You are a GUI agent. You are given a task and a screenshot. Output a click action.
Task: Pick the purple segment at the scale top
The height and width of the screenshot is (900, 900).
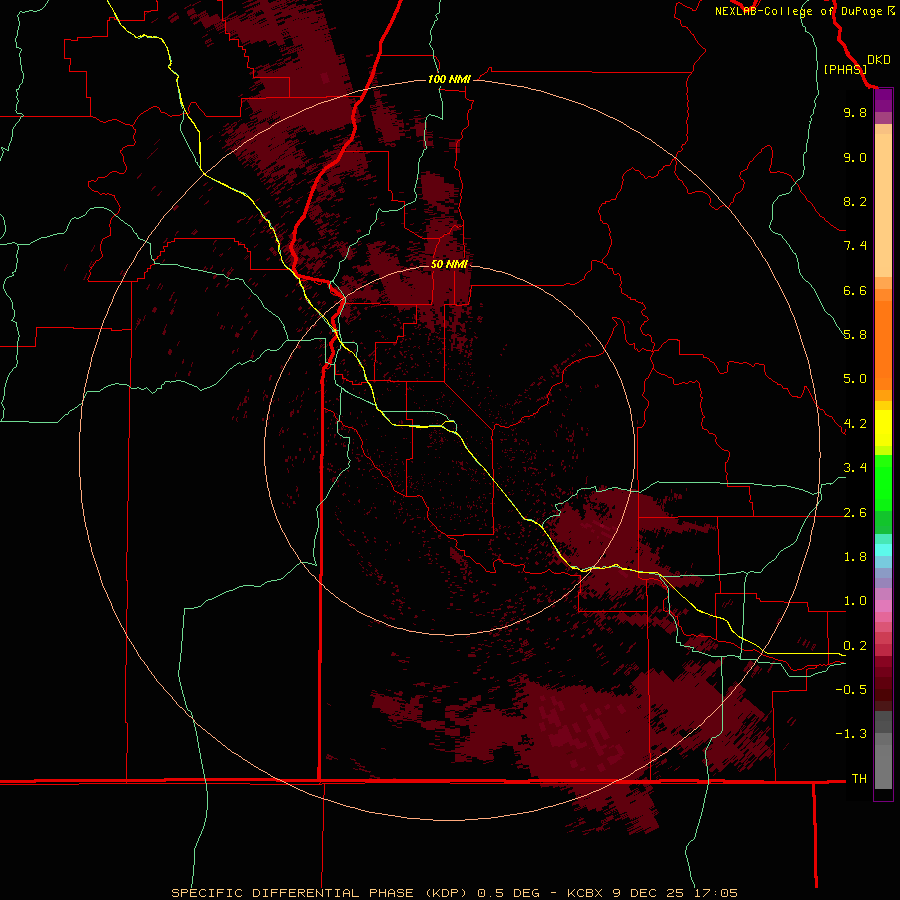[x=883, y=101]
